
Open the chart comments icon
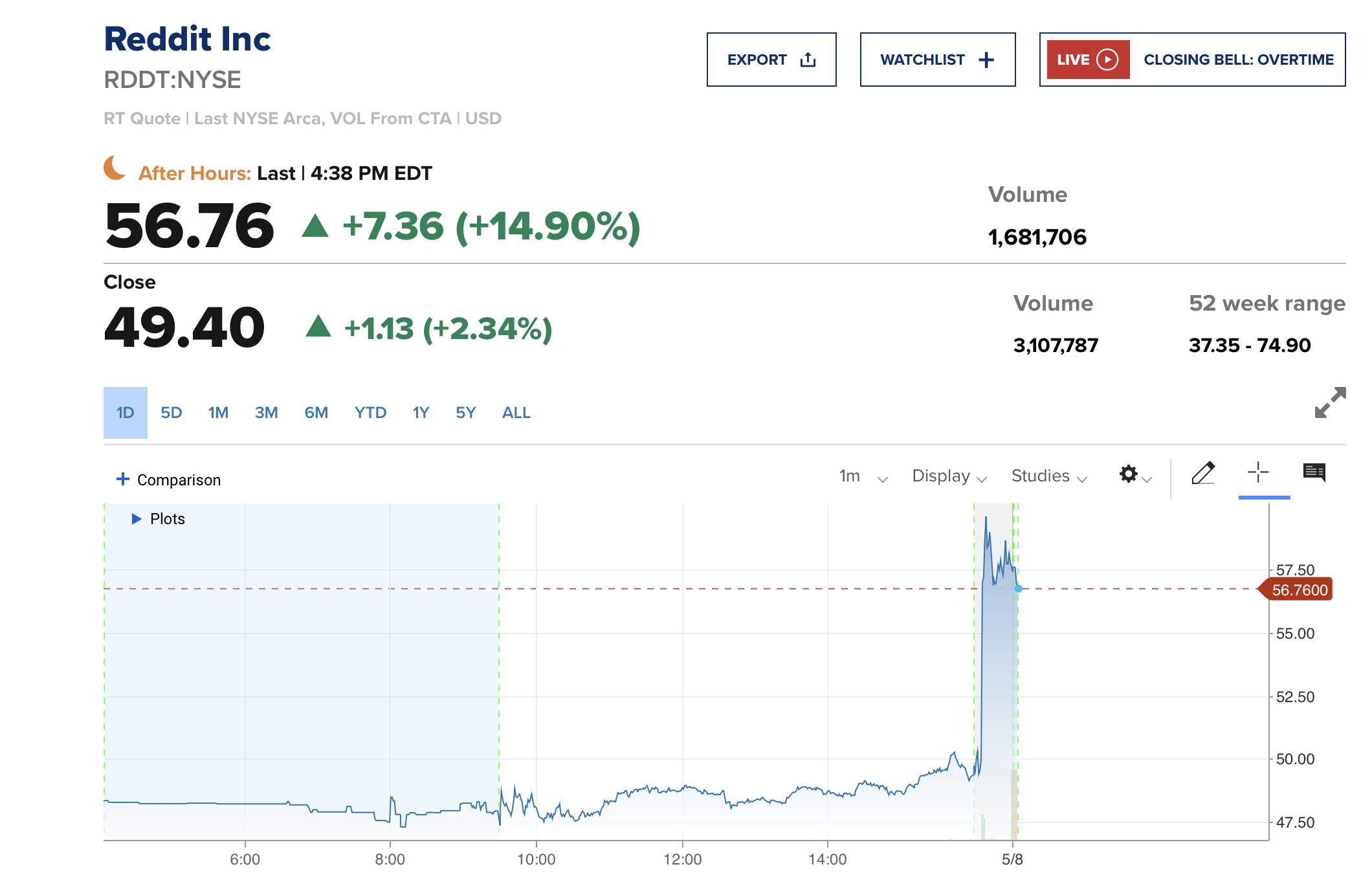(x=1314, y=472)
